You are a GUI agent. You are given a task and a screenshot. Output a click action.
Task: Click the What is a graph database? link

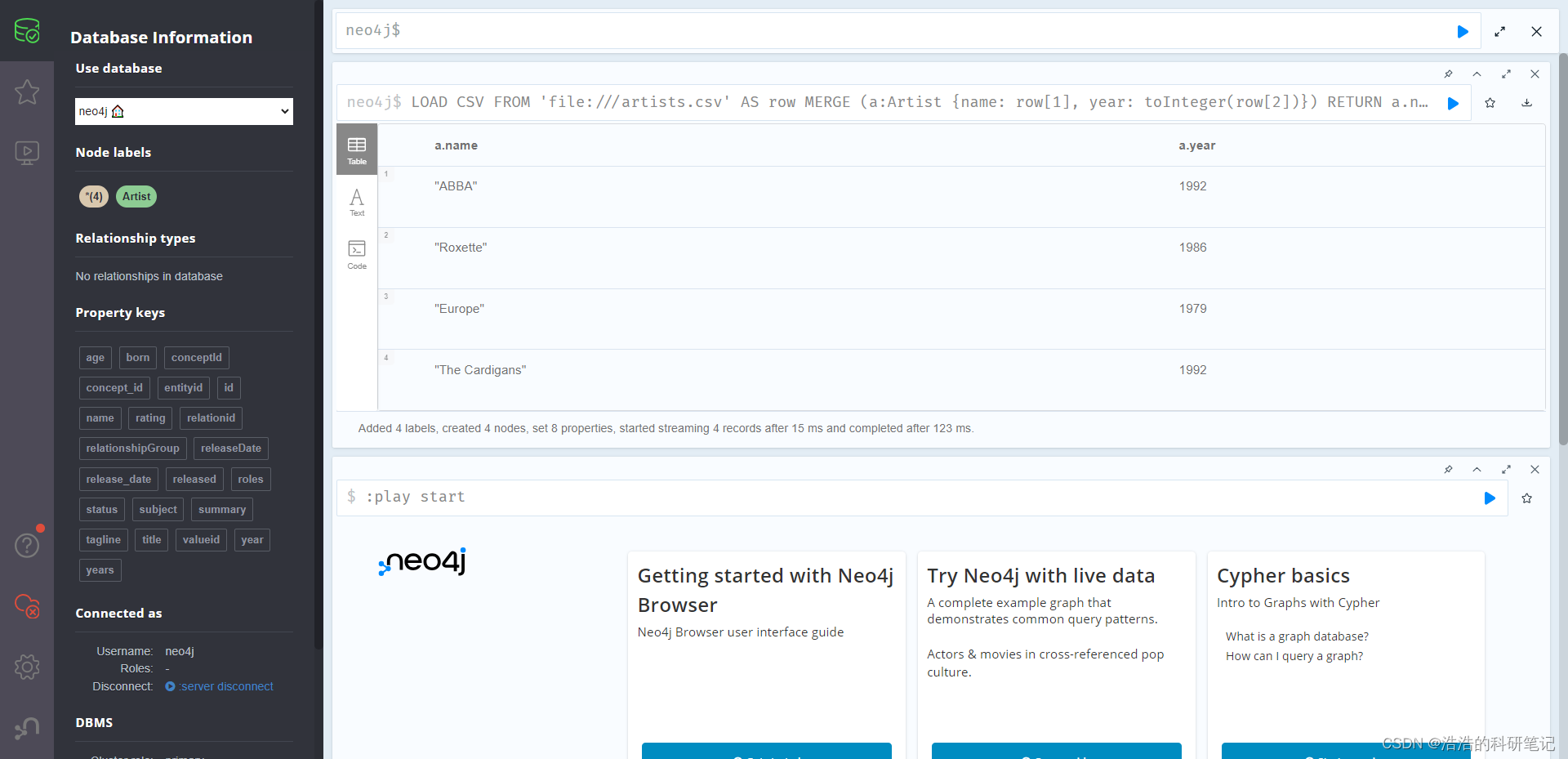tap(1297, 636)
